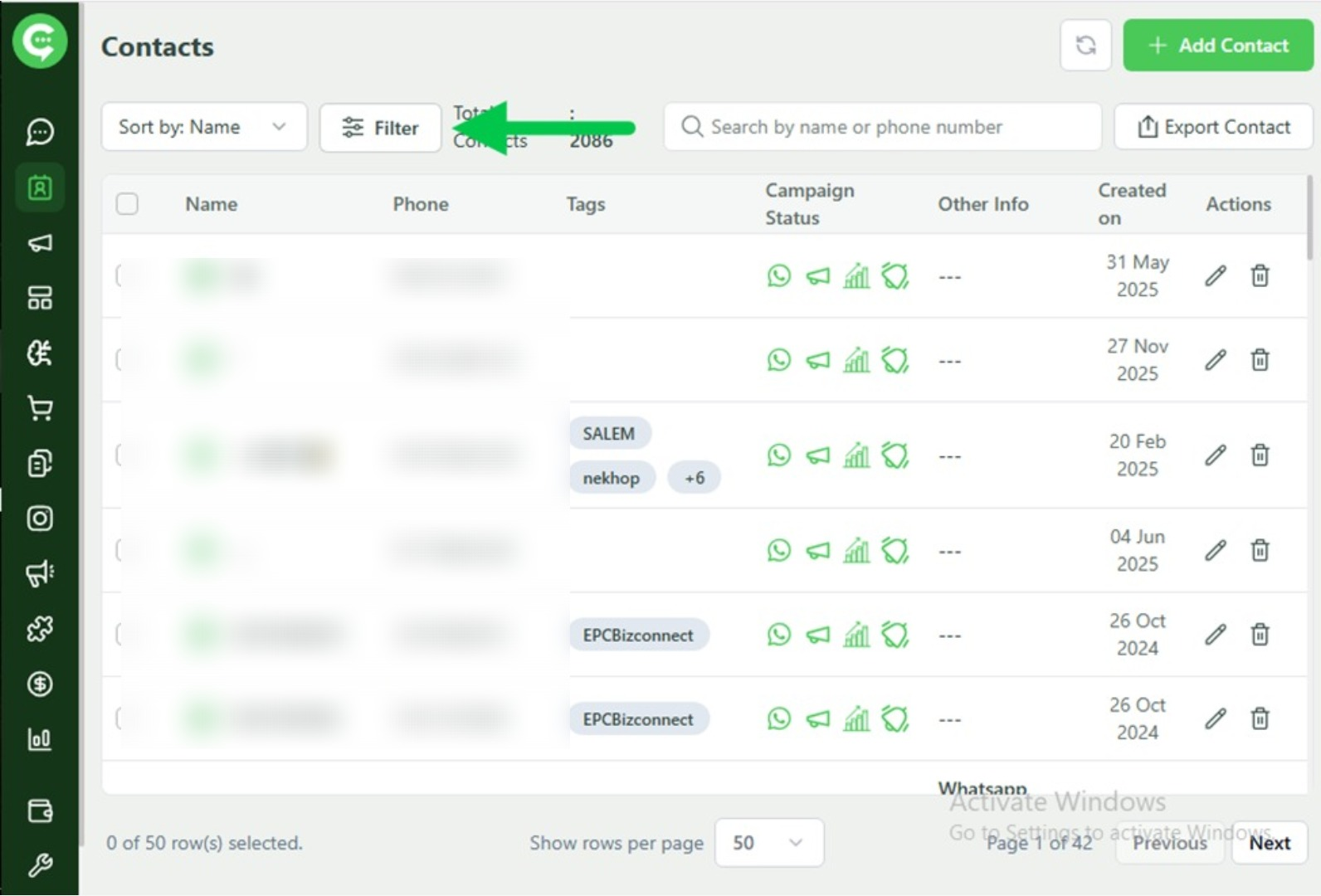Viewport: 1321px width, 896px height.
Task: Click the Other Info column header
Action: (983, 204)
